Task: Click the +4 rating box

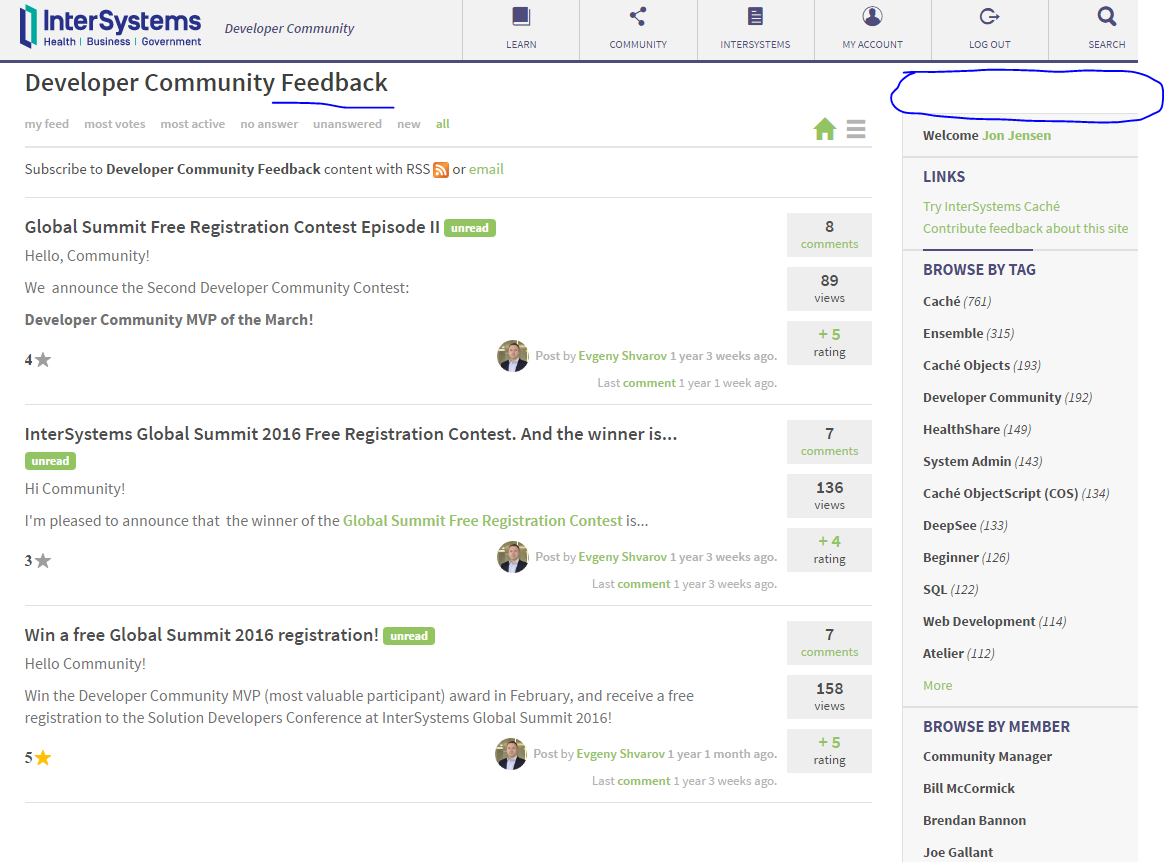Action: pos(829,550)
